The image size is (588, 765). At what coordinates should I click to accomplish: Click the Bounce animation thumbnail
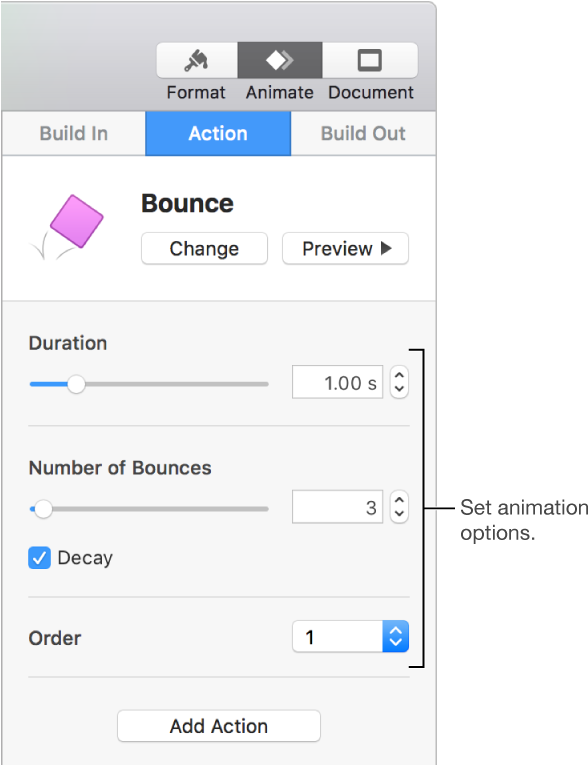tap(68, 226)
